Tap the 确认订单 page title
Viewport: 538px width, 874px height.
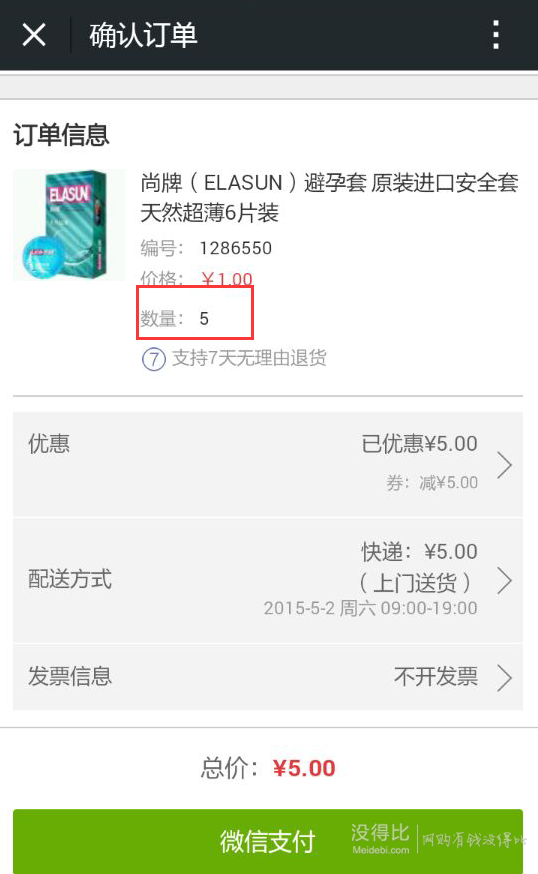click(143, 35)
